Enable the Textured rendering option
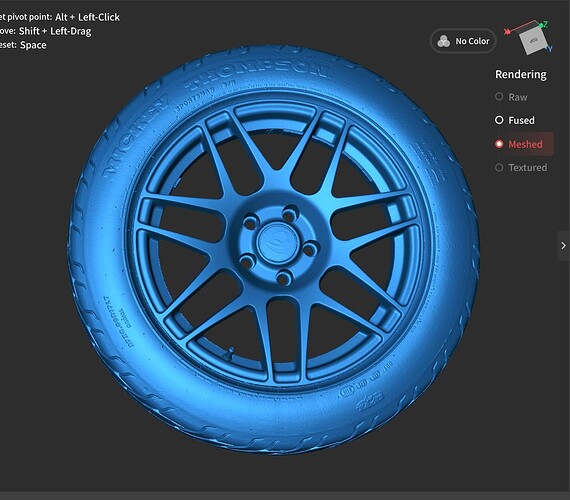Screen dimensions: 570x500 [x=521, y=168]
